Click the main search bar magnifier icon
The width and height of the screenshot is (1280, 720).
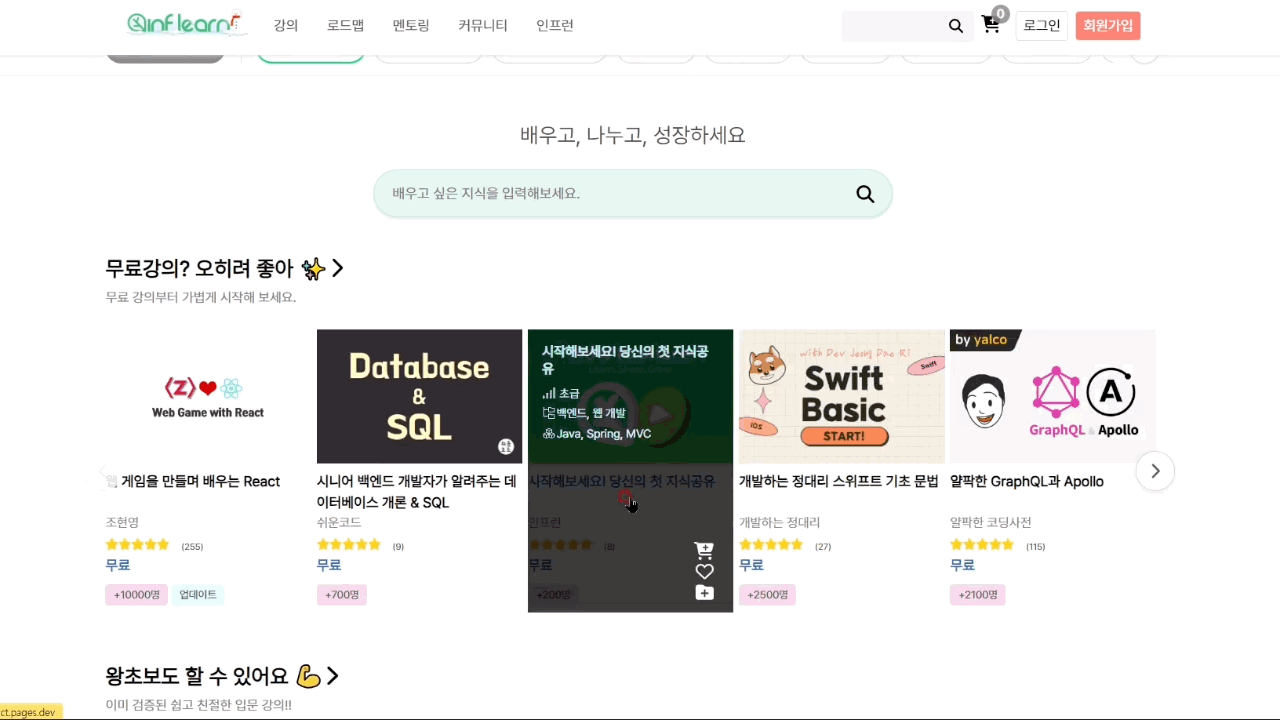point(865,194)
